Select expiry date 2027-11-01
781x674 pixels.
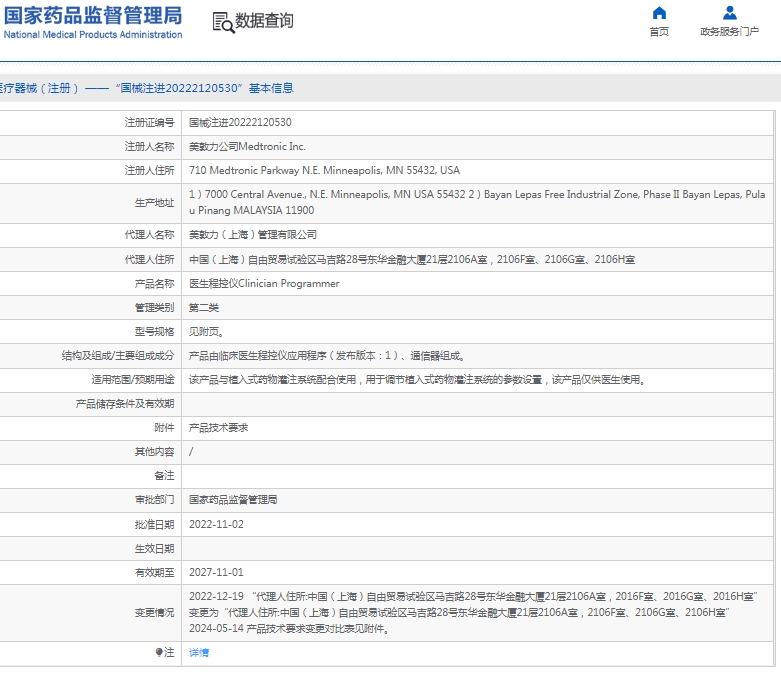216,572
